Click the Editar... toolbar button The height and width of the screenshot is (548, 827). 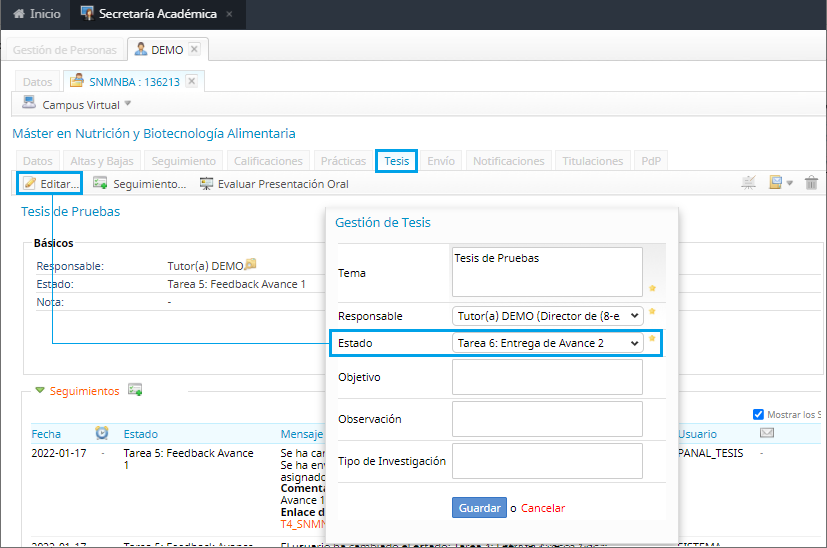point(50,184)
